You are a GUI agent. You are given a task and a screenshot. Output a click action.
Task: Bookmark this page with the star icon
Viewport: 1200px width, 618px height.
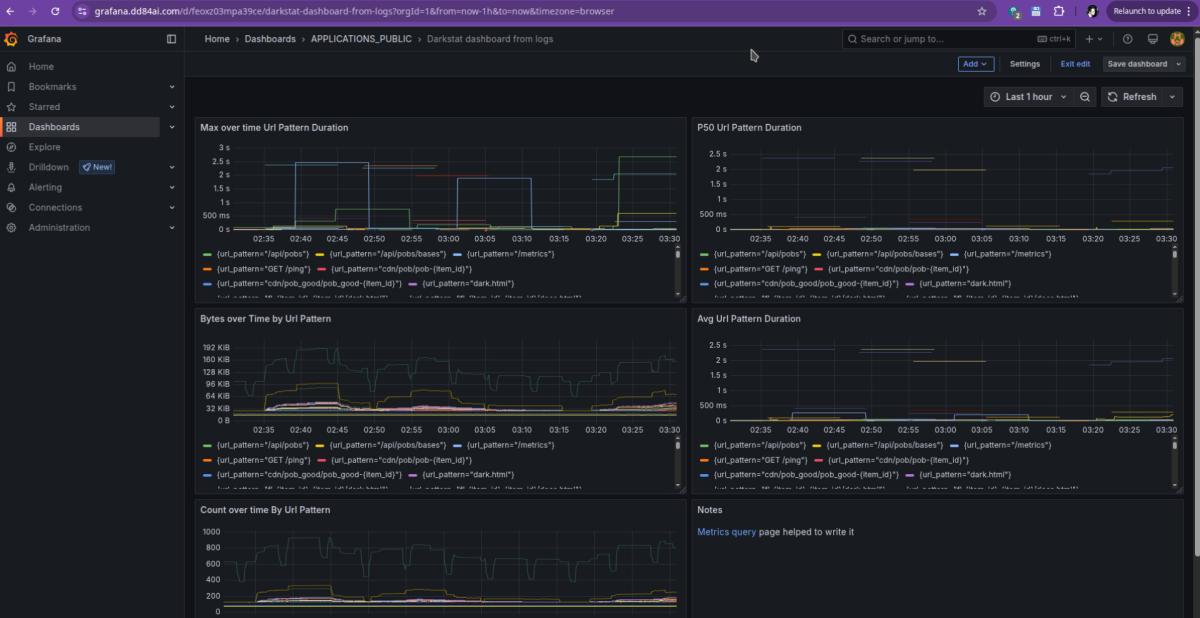pos(982,11)
